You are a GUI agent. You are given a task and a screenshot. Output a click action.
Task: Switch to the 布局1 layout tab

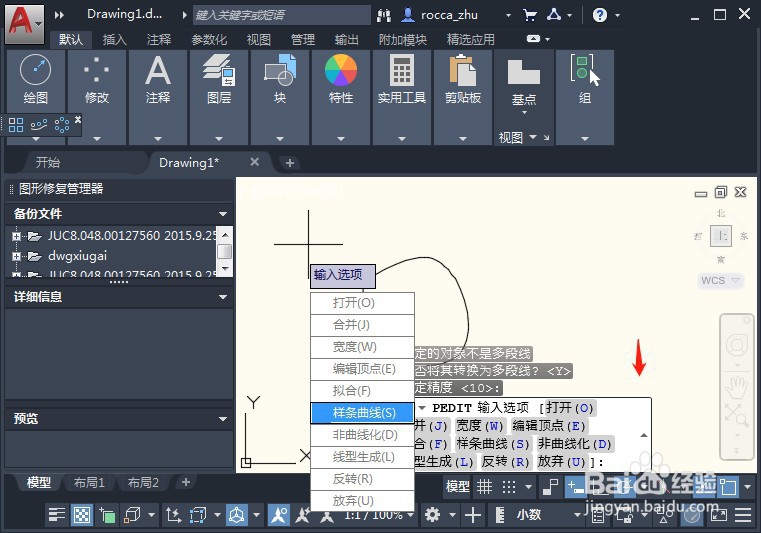pos(89,483)
